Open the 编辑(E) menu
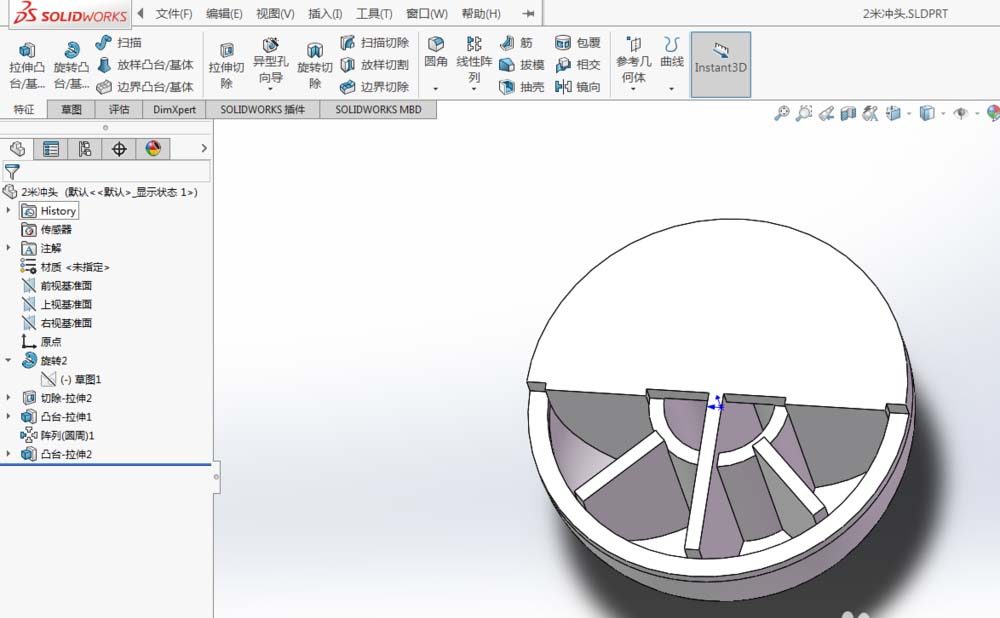This screenshot has height=618, width=1000. click(224, 13)
